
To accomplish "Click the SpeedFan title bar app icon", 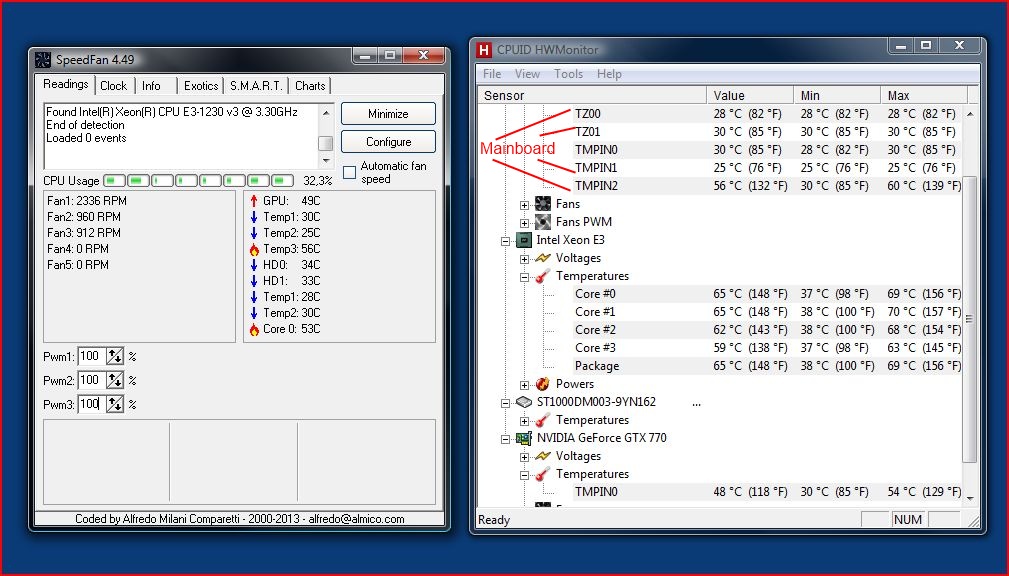I will (x=42, y=60).
